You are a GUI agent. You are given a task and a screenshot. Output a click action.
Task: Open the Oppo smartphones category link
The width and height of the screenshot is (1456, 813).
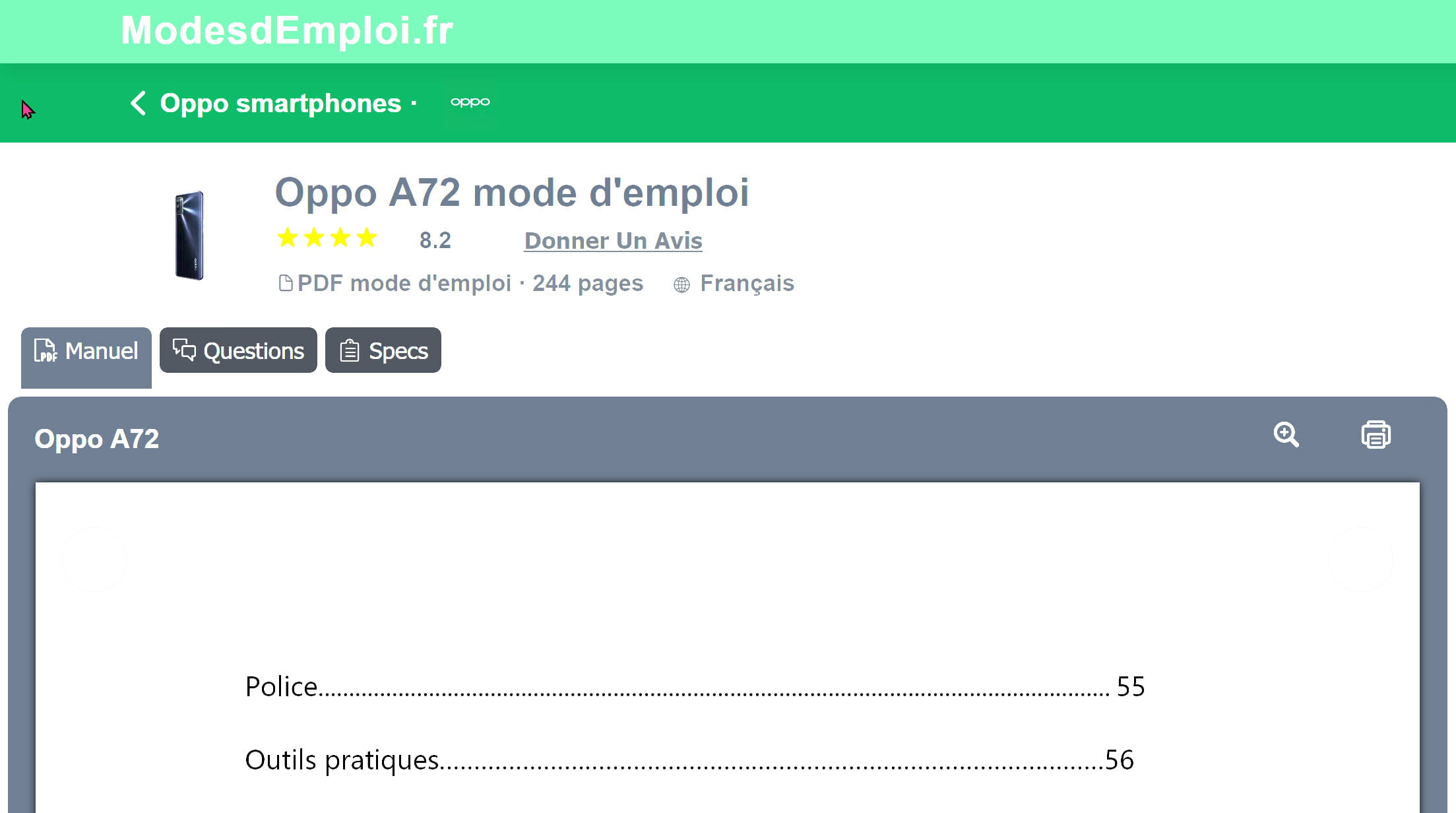[x=280, y=104]
